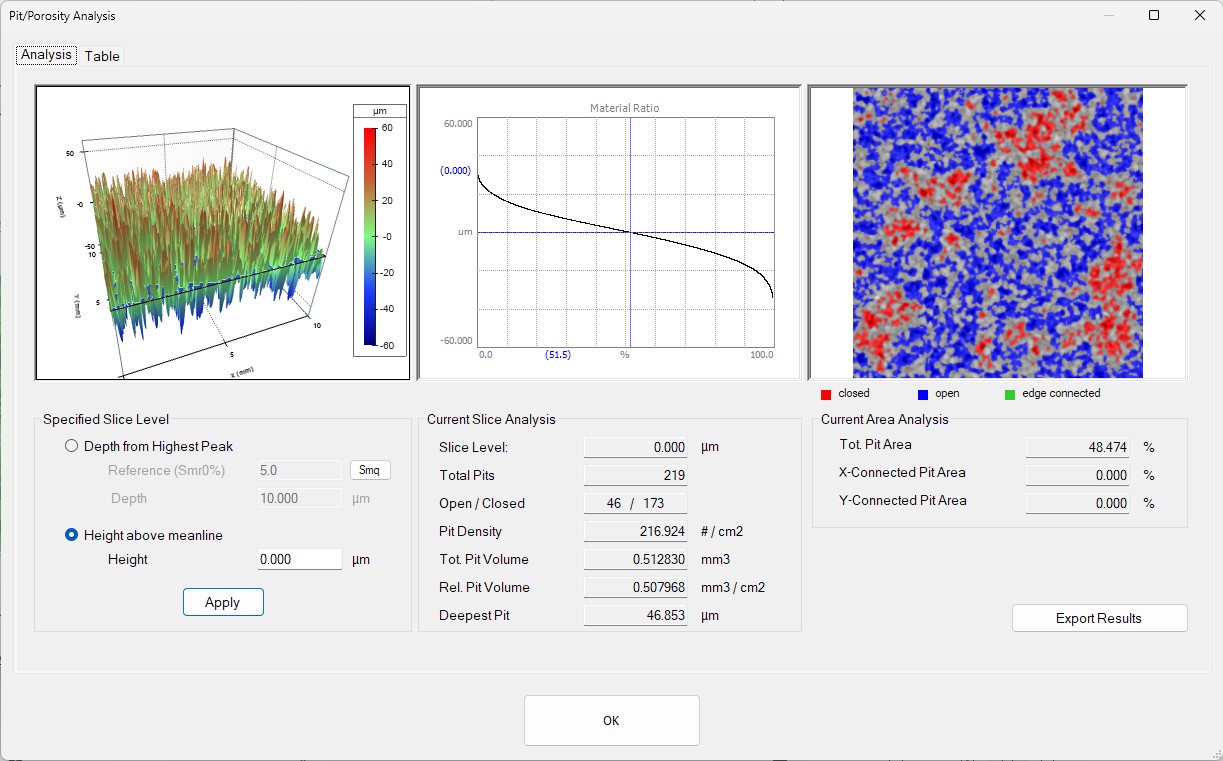1223x761 pixels.
Task: Export the pit analysis results
Action: pyautogui.click(x=1099, y=618)
